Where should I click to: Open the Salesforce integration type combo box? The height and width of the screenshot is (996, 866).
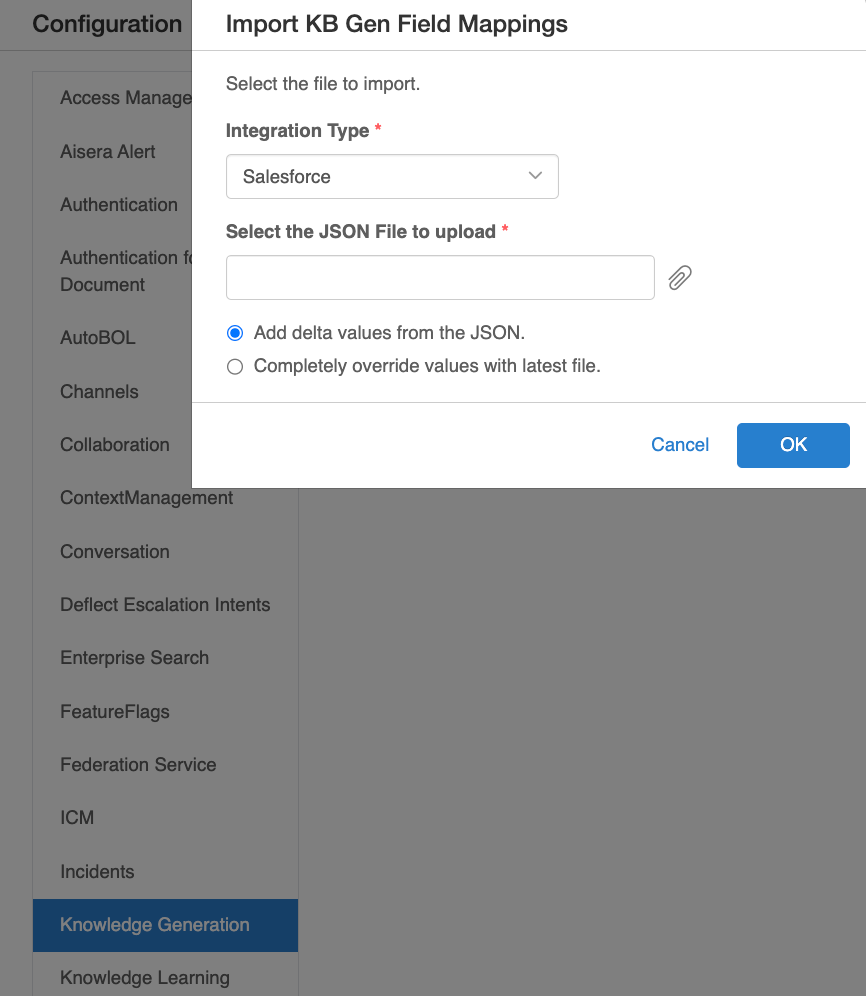392,177
